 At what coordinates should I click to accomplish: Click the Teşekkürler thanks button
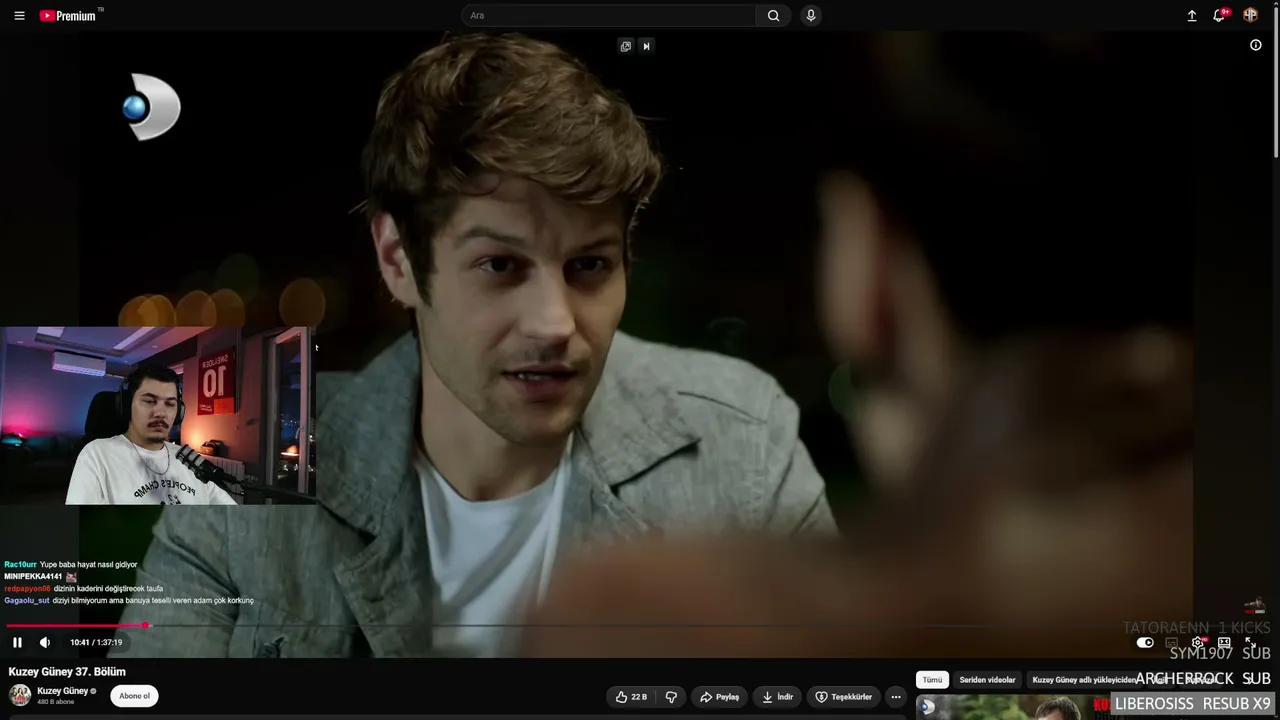843,697
